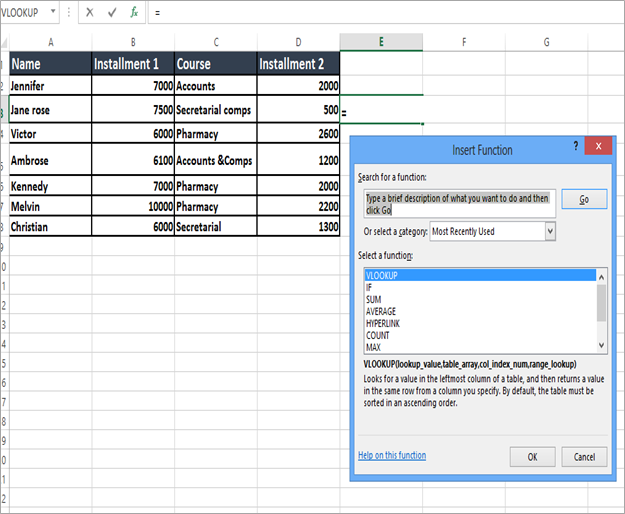The image size is (625, 514).
Task: Click the 500 Installment 2 cell
Action: pos(299,109)
